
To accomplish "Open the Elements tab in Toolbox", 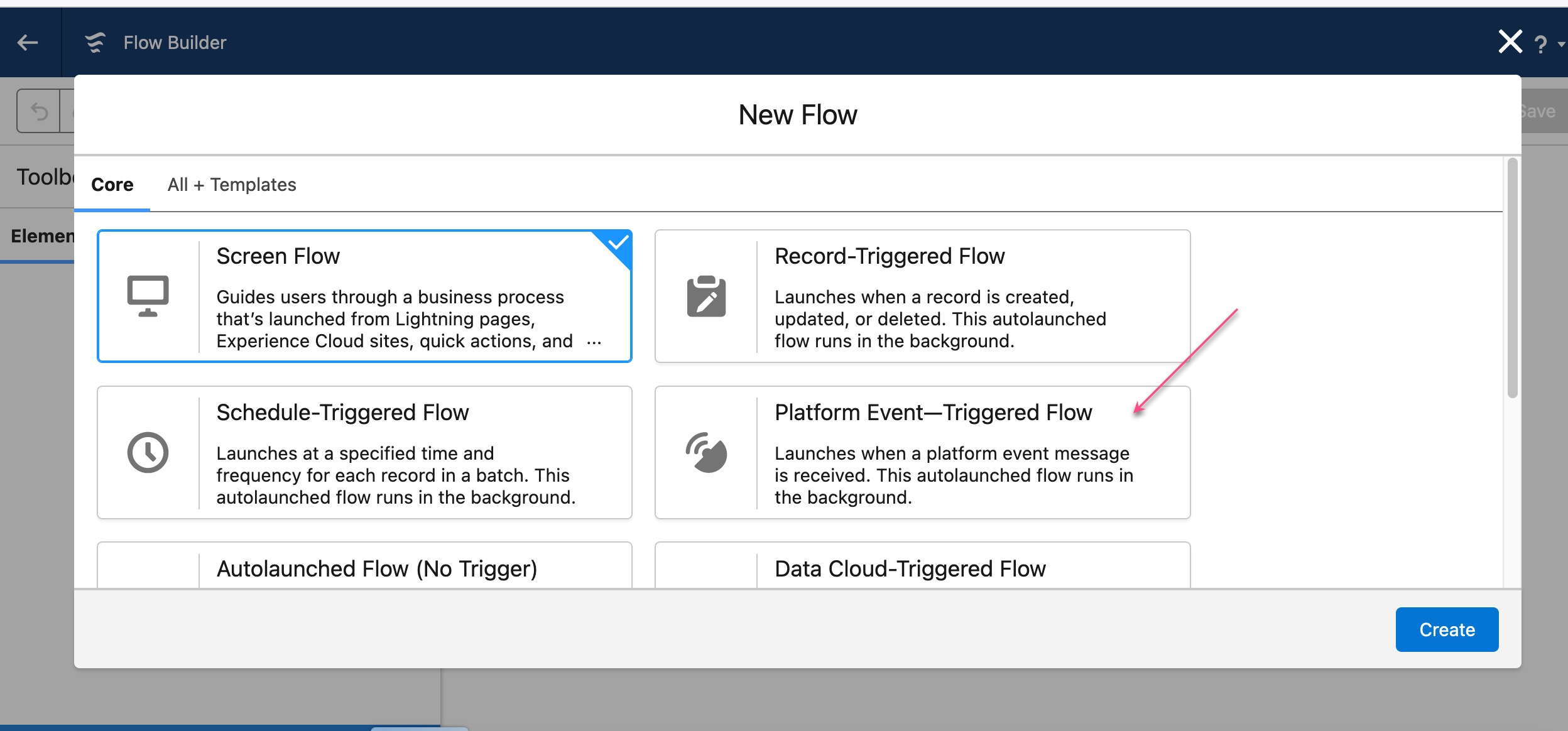I will [x=43, y=236].
